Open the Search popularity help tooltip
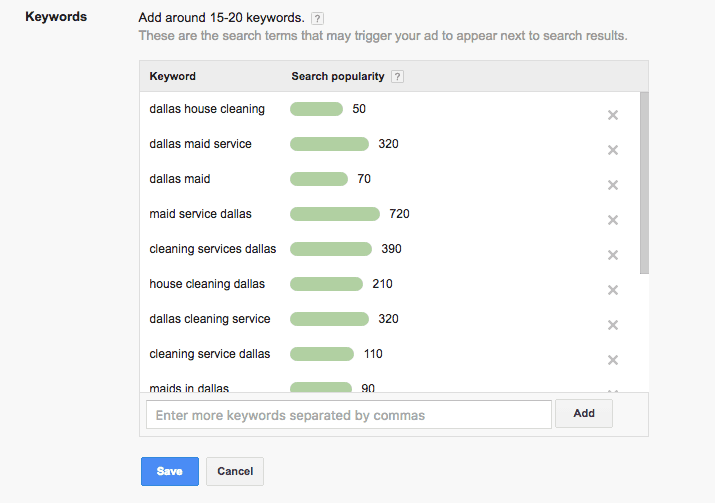 398,77
